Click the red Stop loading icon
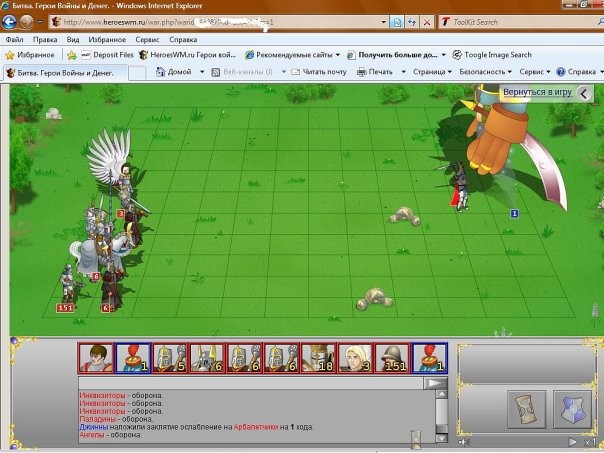Image resolution: width=604 pixels, height=453 pixels. click(x=427, y=22)
